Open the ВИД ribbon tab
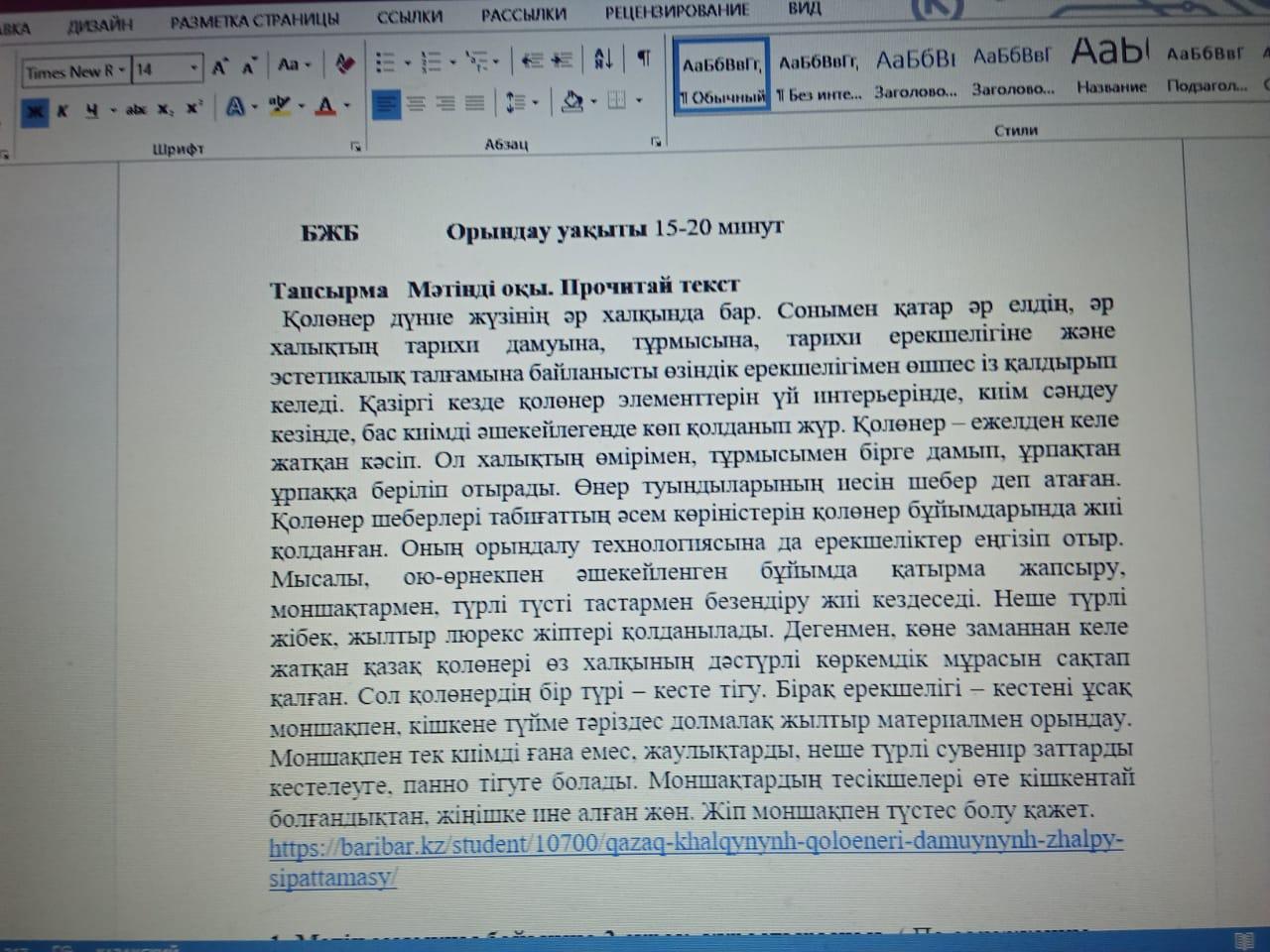The height and width of the screenshot is (952, 1270). [805, 10]
